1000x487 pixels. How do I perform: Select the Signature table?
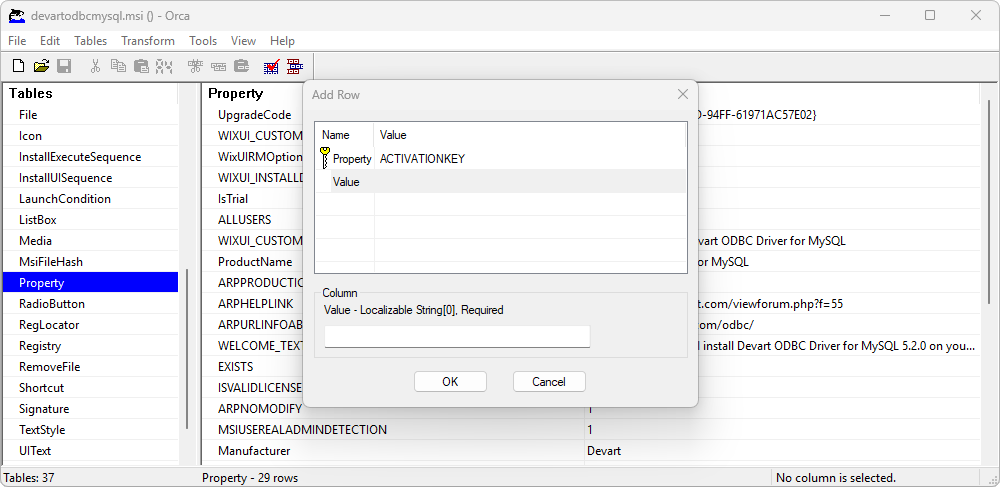(x=91, y=409)
